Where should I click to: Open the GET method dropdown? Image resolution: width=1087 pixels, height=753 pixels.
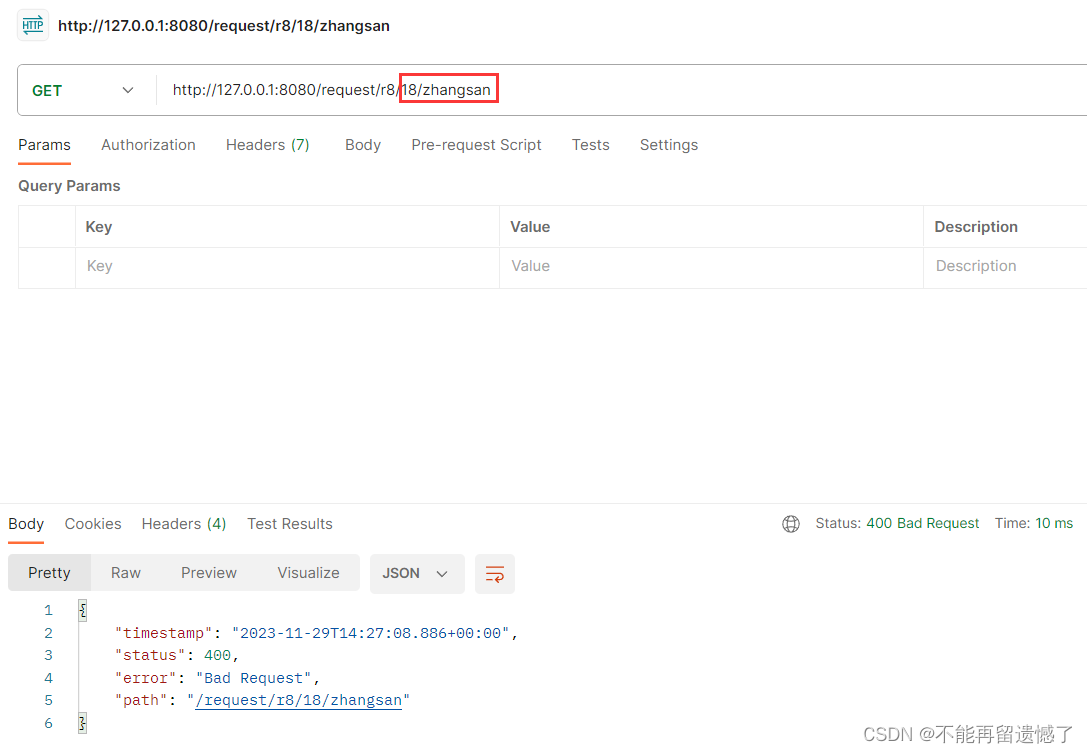[x=82, y=90]
